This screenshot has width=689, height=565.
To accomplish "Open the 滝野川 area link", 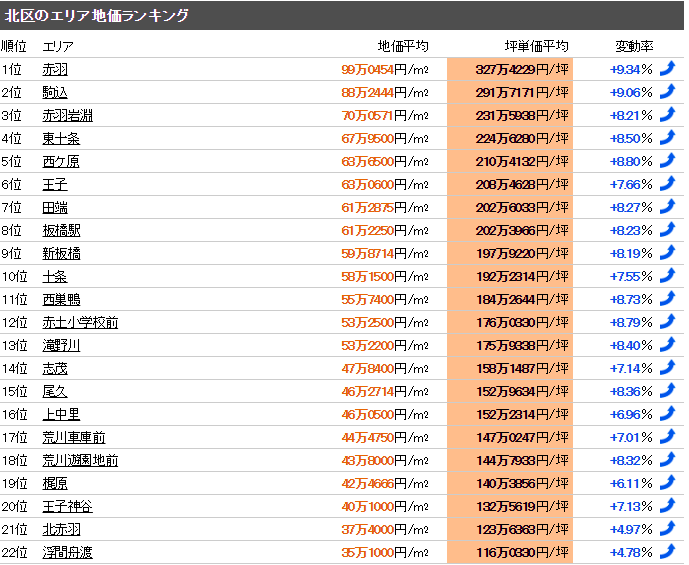I will [x=61, y=345].
